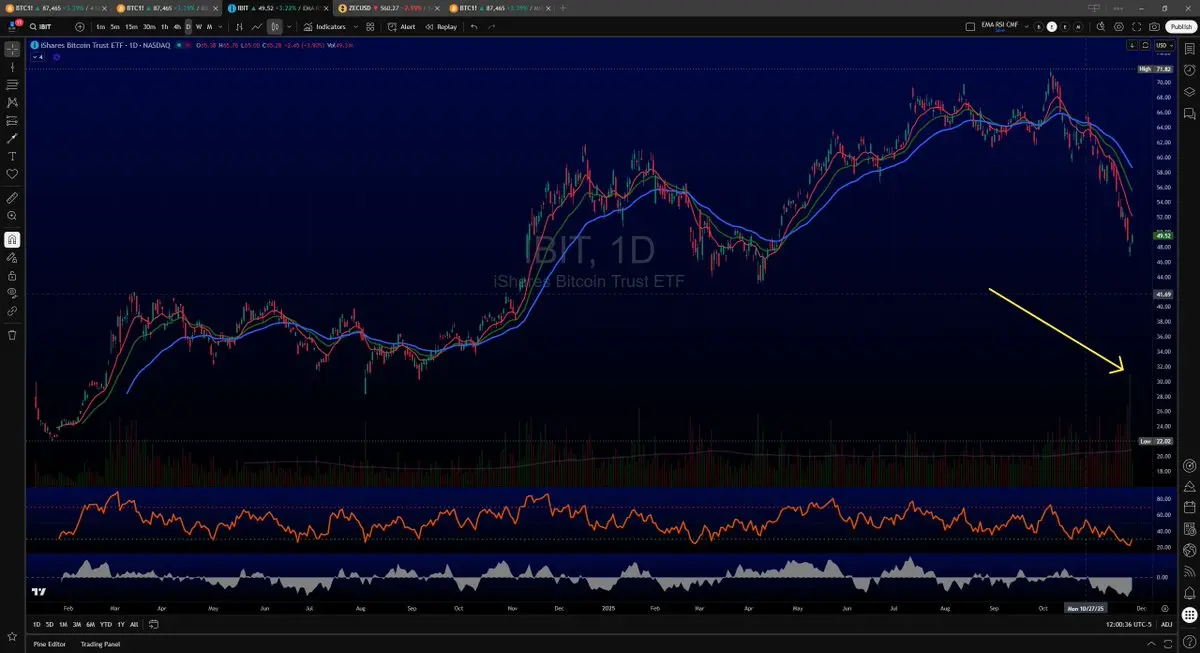The image size is (1200, 653).
Task: Toggle lock all drawings
Action: (12, 275)
